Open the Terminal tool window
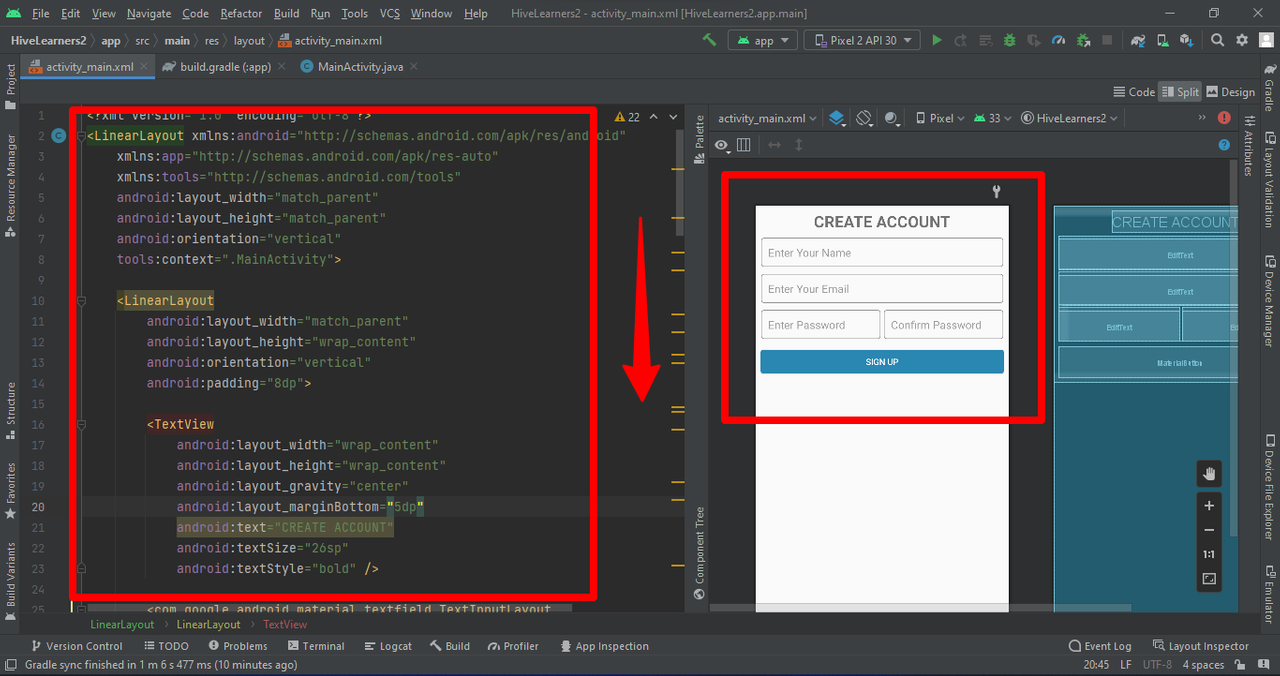The image size is (1280, 676). click(x=315, y=646)
